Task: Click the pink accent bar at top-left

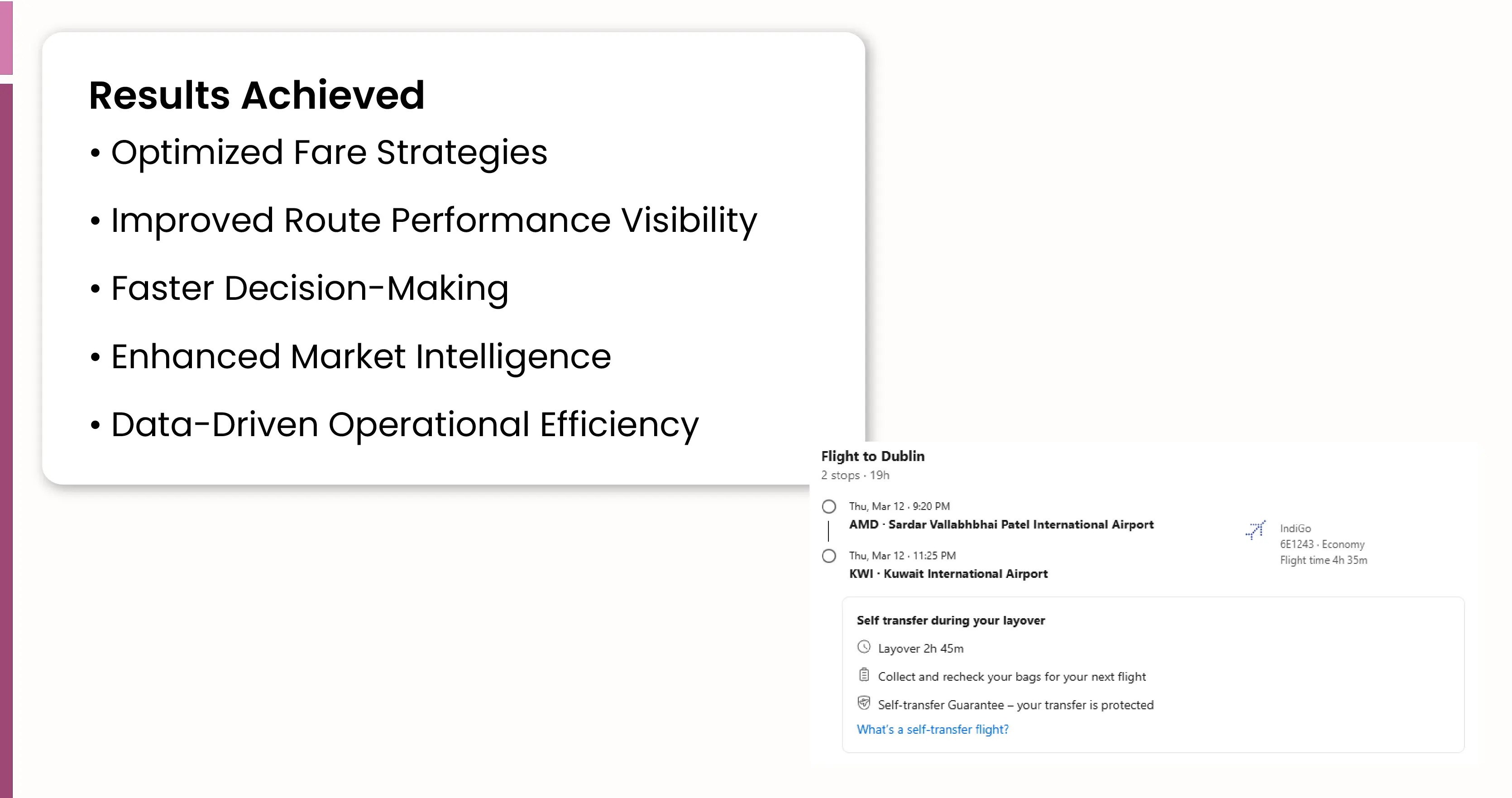Action: pyautogui.click(x=6, y=37)
